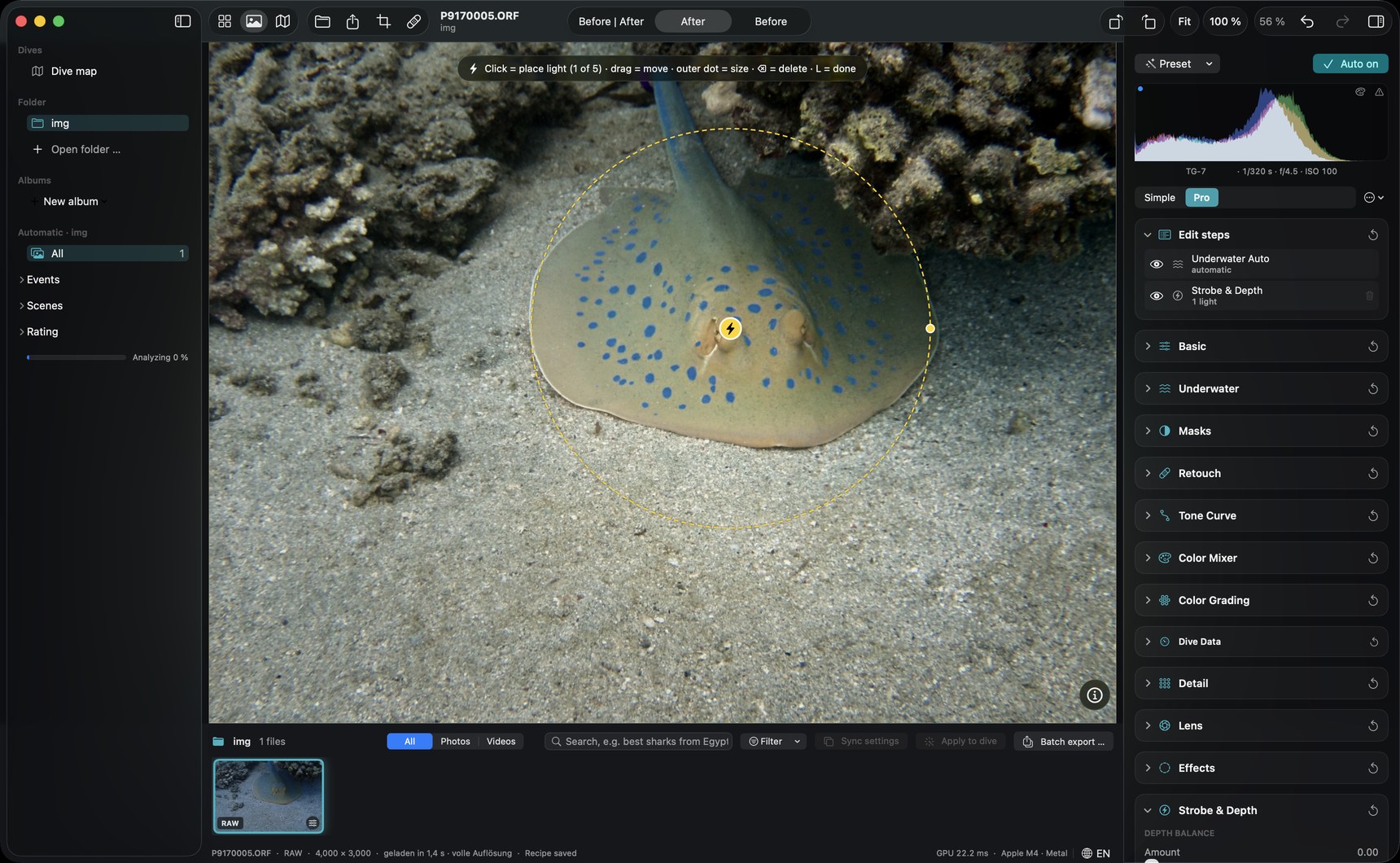This screenshot has height=863, width=1400.
Task: Select the crop tool
Action: tap(383, 21)
